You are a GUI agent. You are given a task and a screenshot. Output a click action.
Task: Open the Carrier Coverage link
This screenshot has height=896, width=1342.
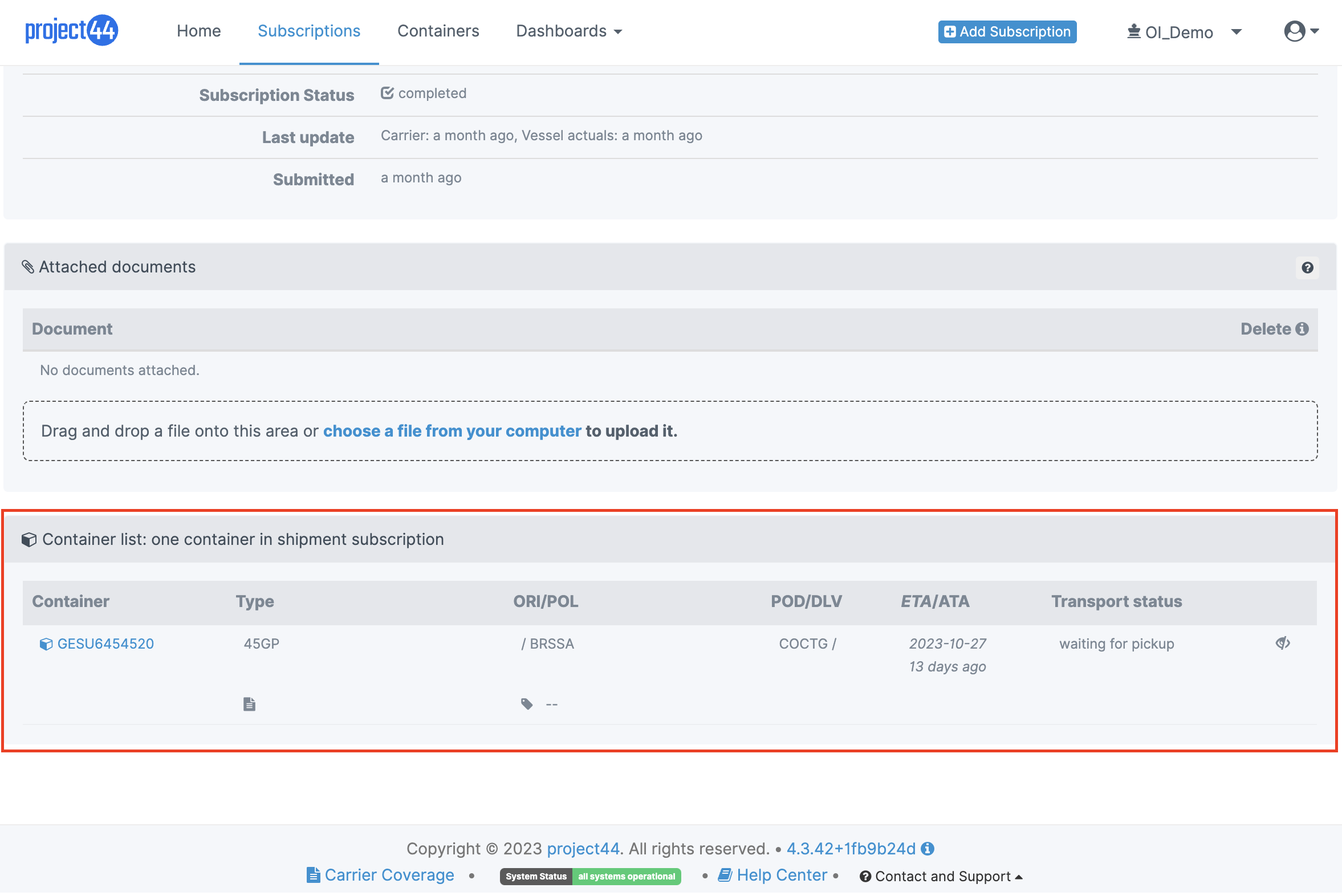[380, 875]
